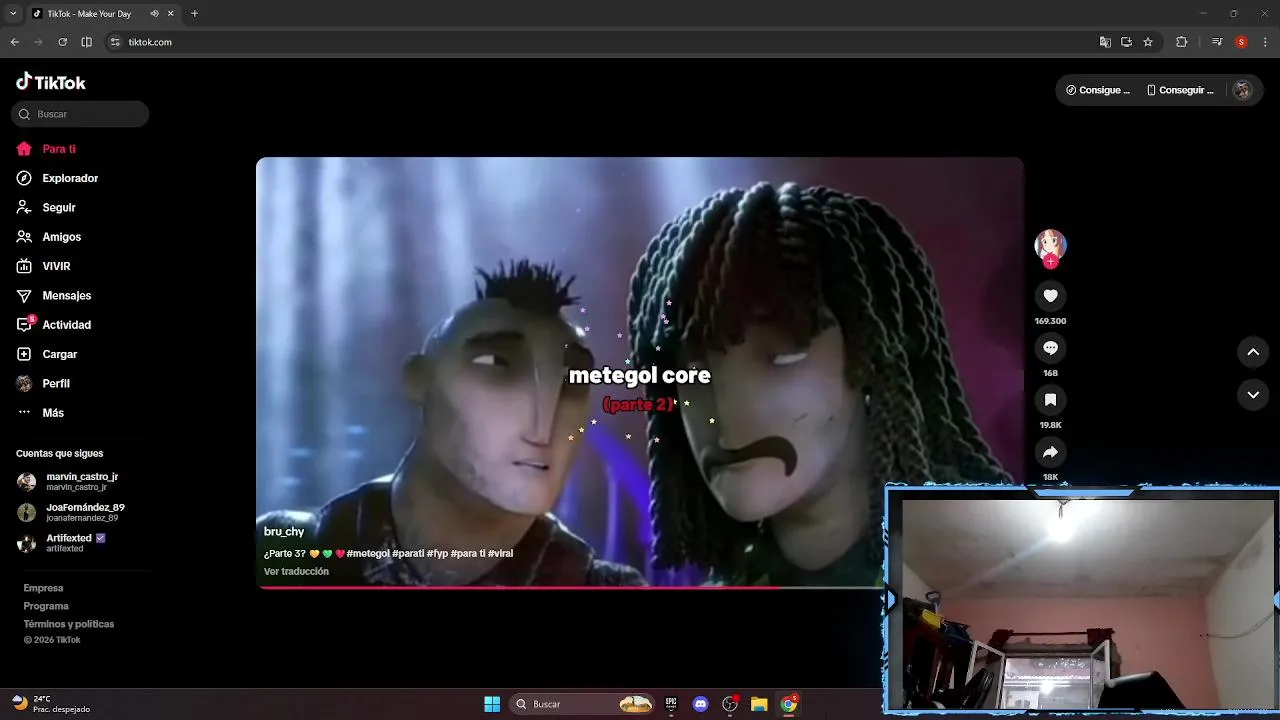Click the browser back arrow
Image resolution: width=1280 pixels, height=720 pixels.
[14, 42]
